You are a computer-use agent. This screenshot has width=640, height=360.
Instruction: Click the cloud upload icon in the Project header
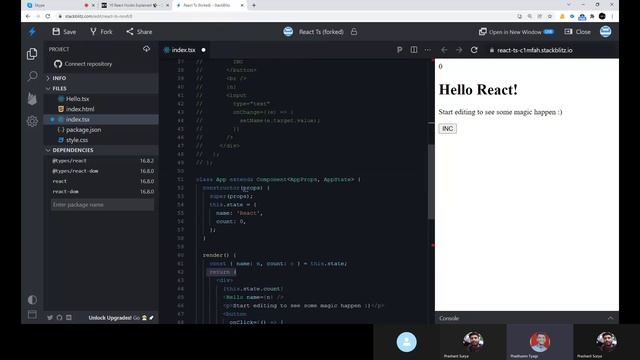click(147, 49)
